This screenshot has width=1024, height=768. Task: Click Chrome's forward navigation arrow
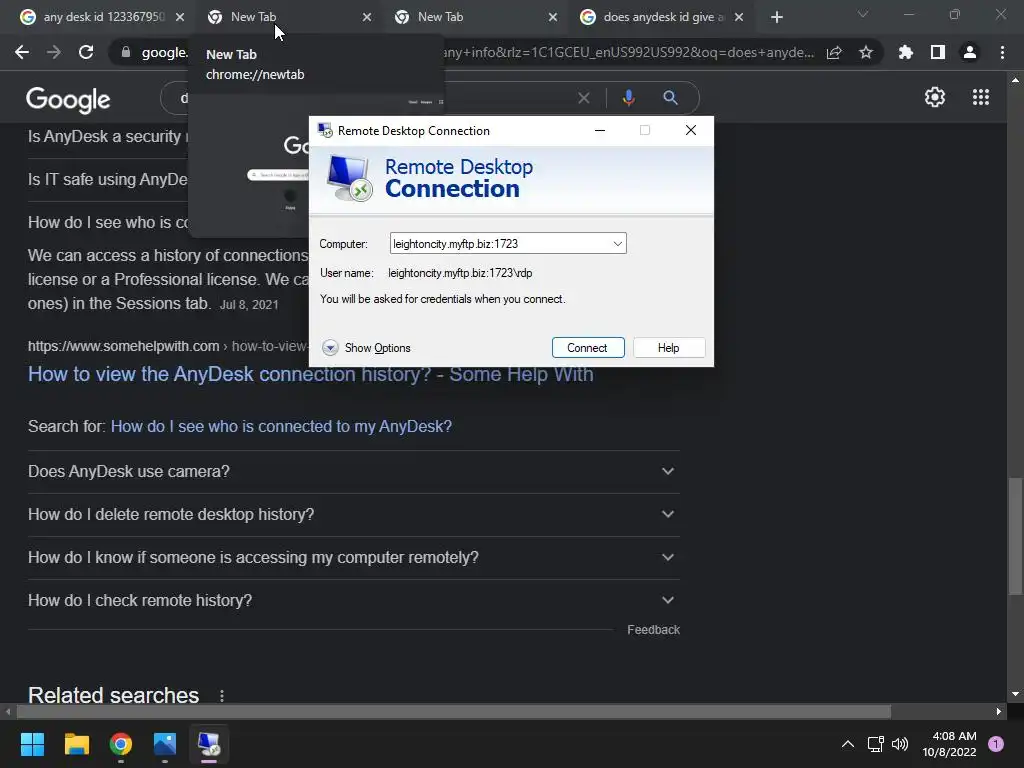[x=54, y=52]
